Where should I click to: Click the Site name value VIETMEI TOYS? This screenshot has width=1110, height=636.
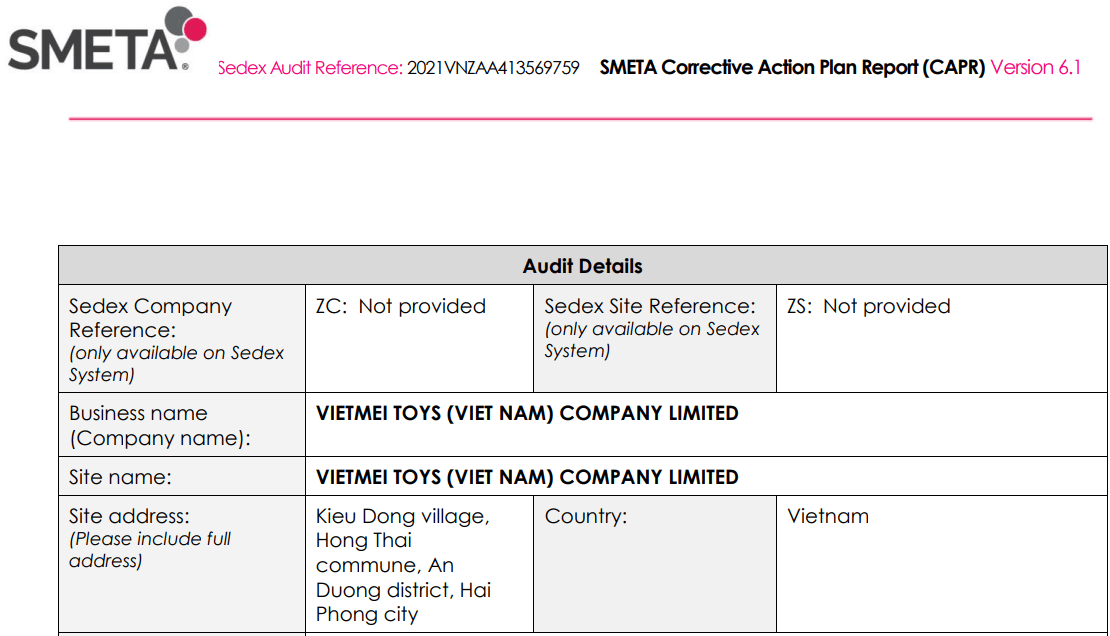coord(527,477)
